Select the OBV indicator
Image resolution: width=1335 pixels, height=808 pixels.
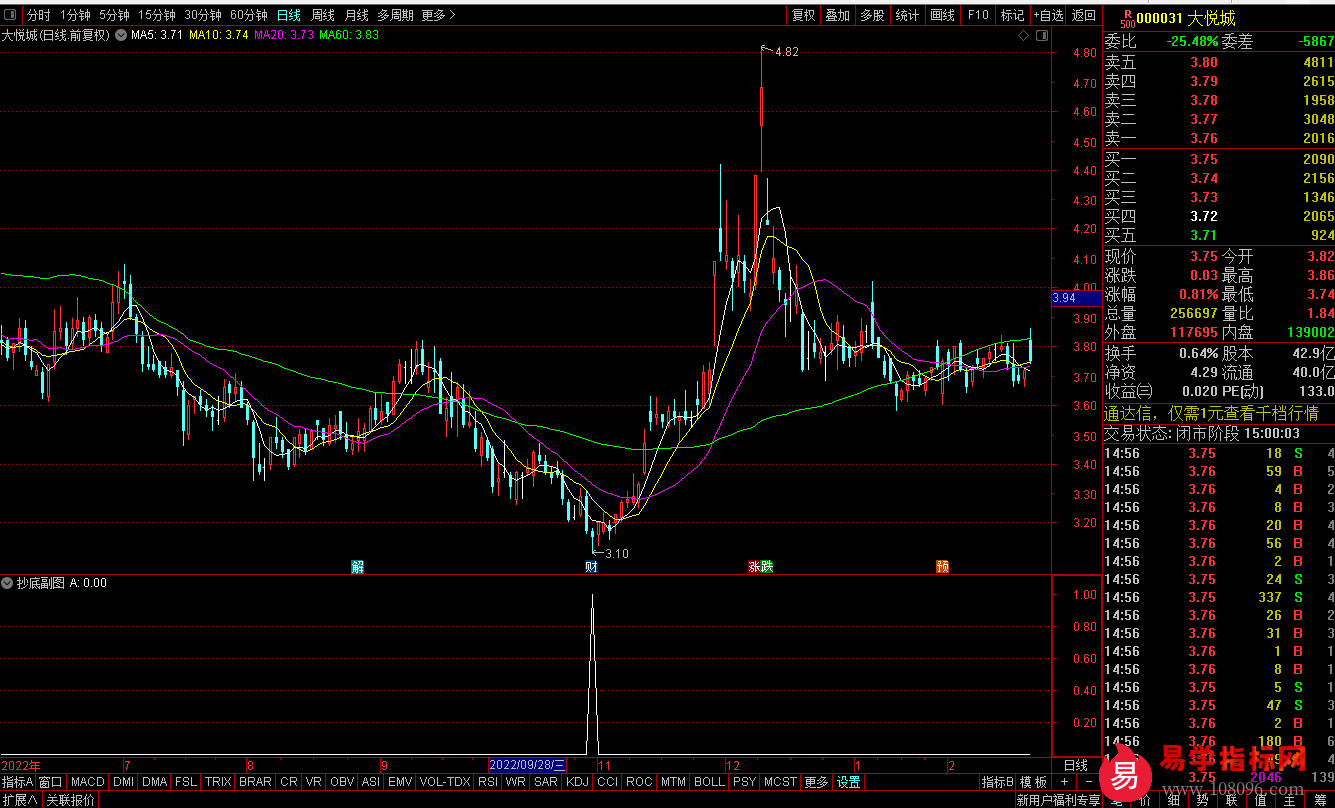pyautogui.click(x=342, y=782)
